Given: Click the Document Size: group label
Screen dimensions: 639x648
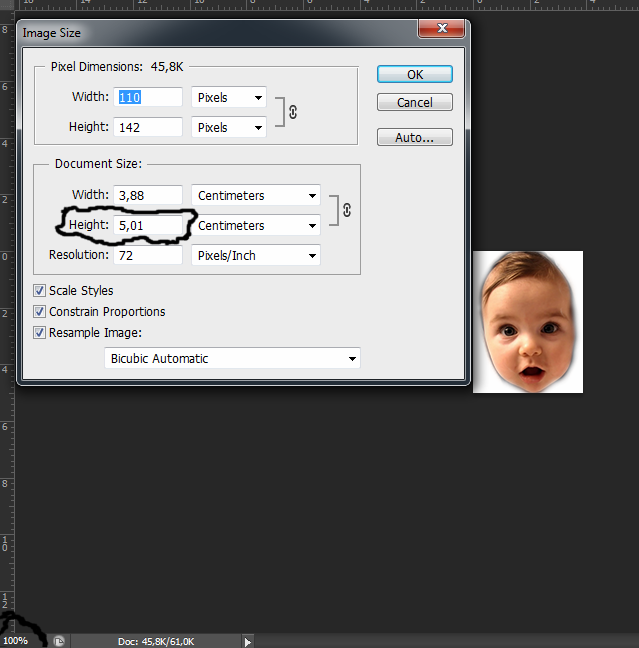Looking at the screenshot, I should pyautogui.click(x=98, y=164).
